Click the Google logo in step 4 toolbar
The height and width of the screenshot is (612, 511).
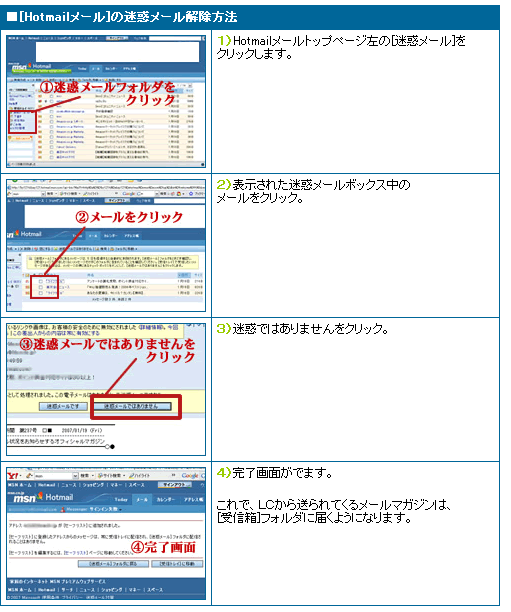click(x=190, y=476)
